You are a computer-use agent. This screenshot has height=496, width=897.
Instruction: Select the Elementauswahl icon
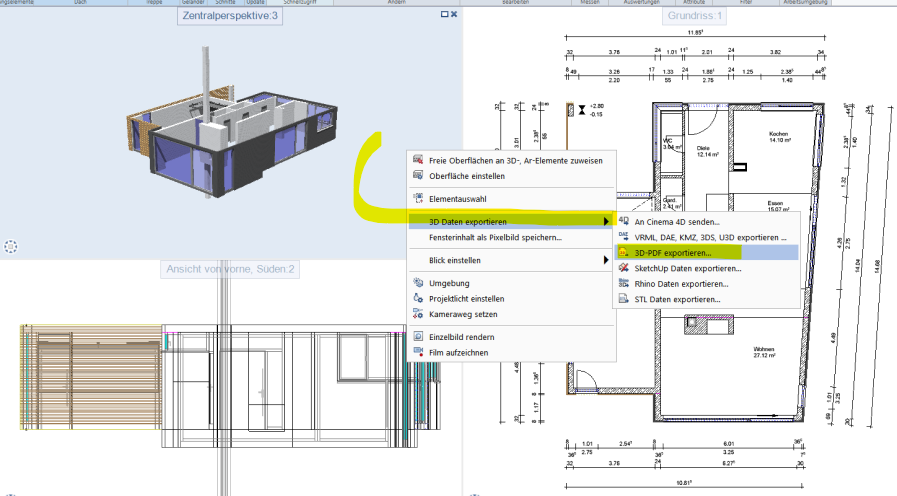coord(418,199)
